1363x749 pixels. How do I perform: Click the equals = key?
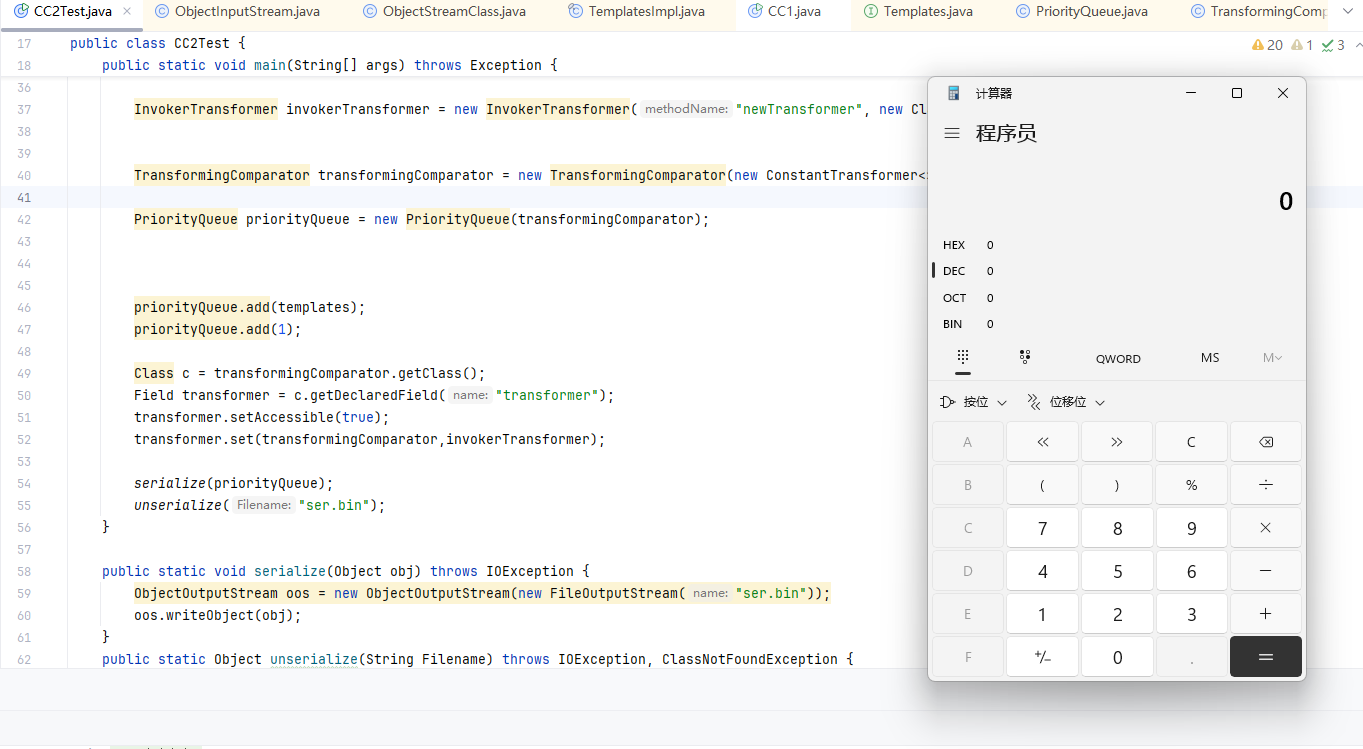[x=1266, y=657]
